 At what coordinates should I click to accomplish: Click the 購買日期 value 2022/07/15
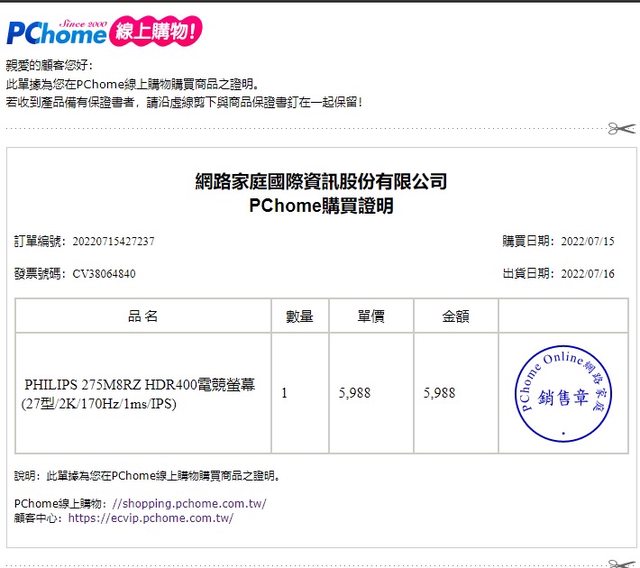(x=587, y=241)
